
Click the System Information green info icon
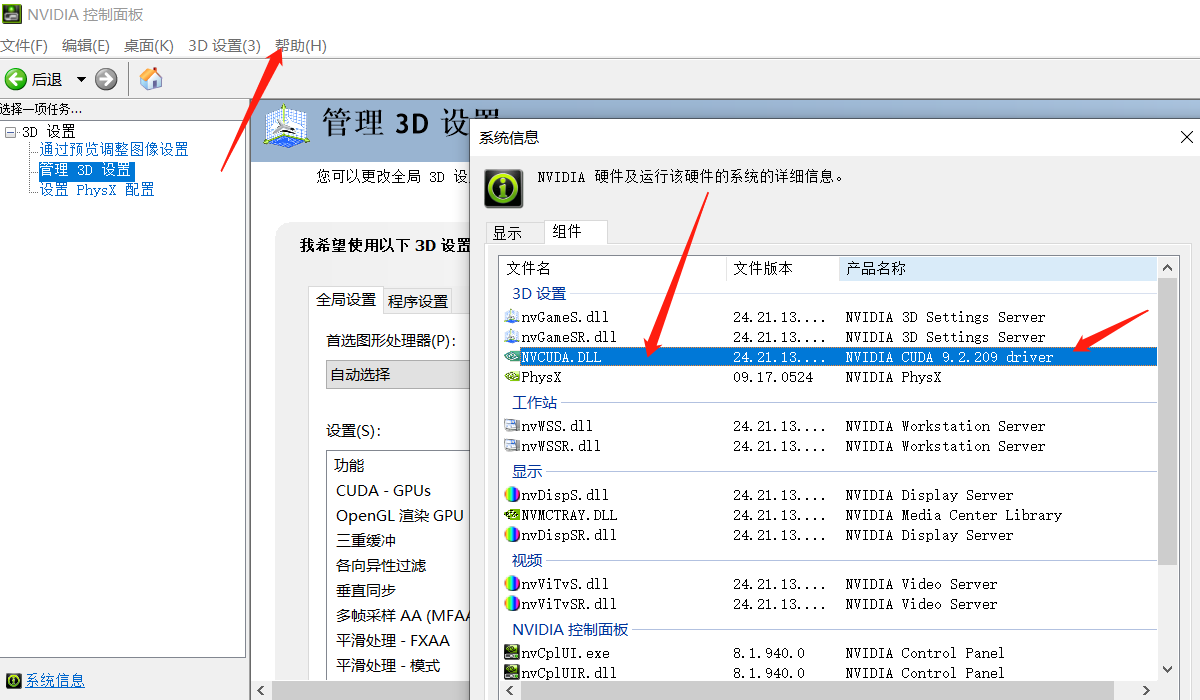pyautogui.click(x=503, y=187)
